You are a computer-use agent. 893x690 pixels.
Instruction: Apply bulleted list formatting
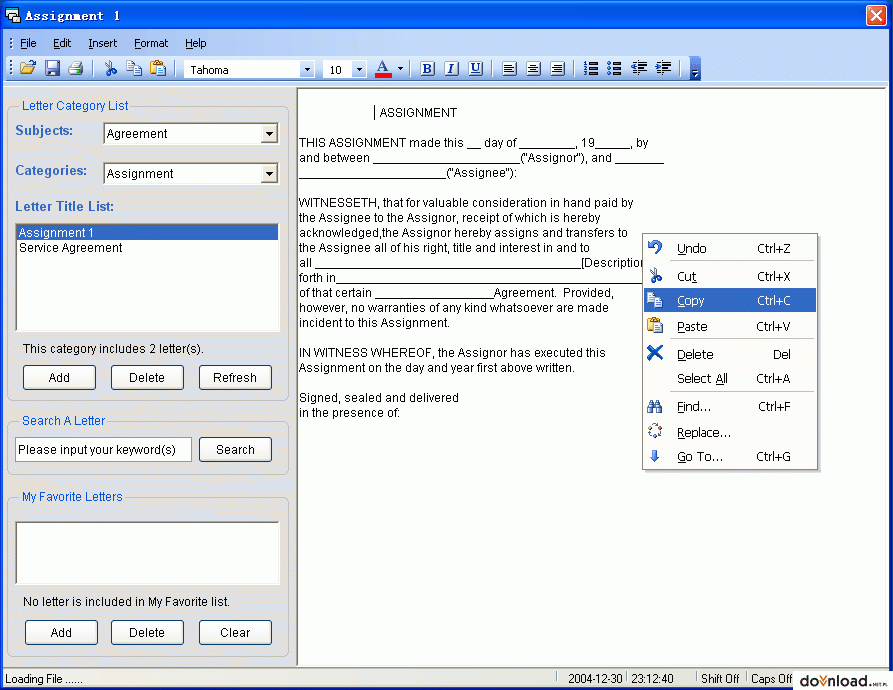614,69
